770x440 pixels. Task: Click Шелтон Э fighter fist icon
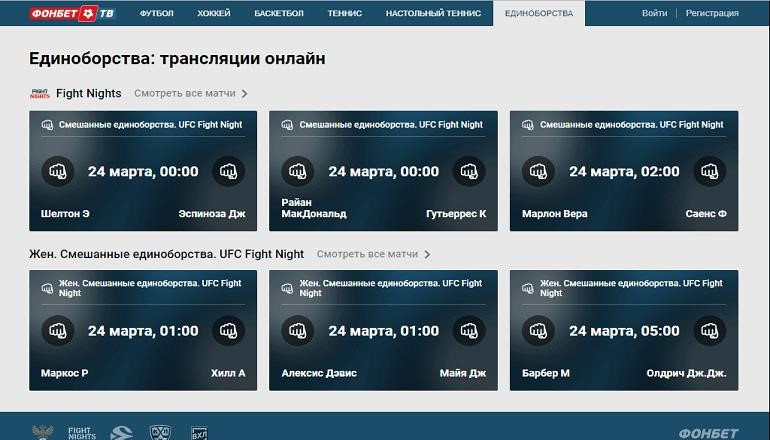pos(58,171)
